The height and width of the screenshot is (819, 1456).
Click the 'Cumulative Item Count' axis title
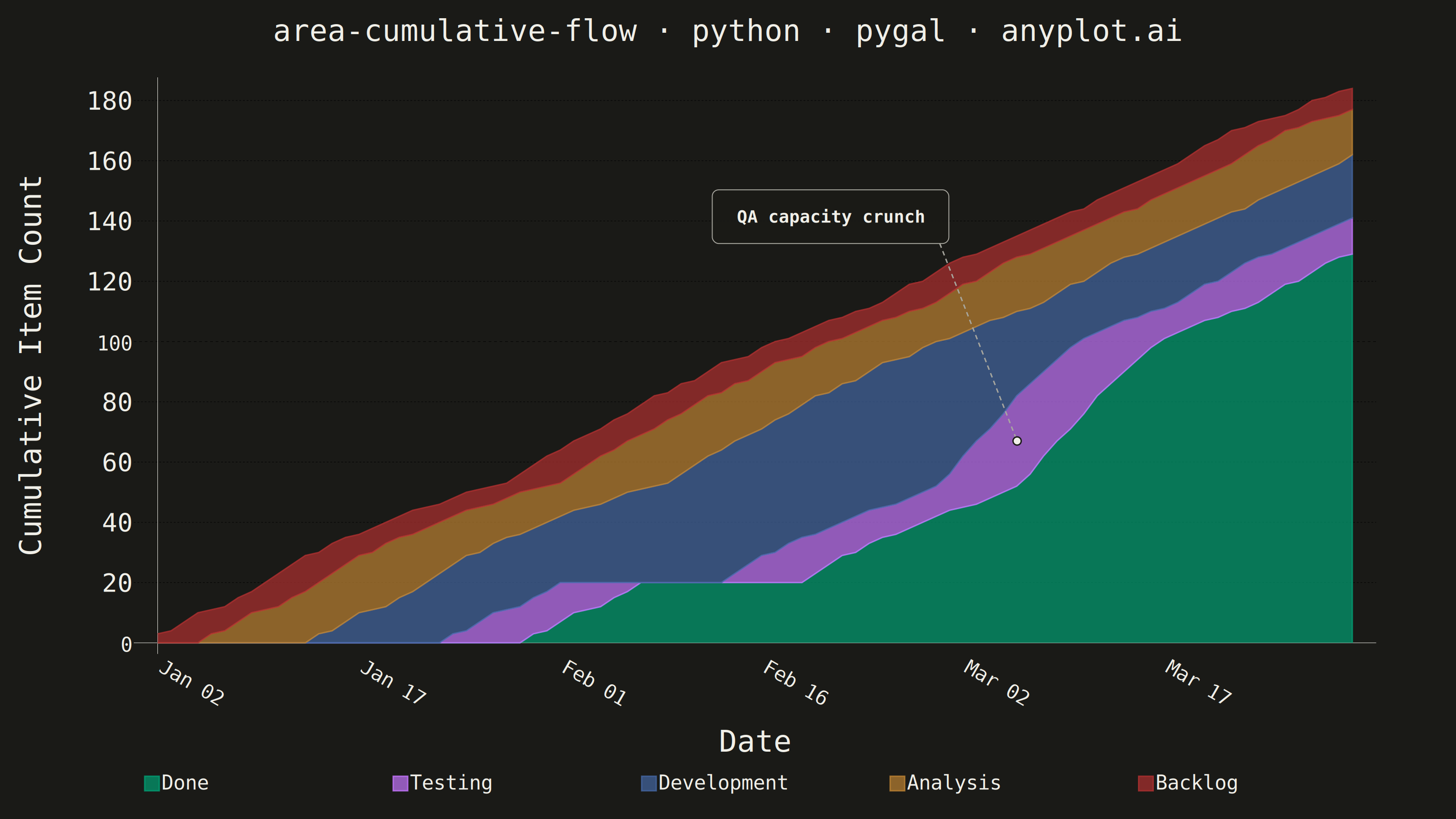[30, 365]
